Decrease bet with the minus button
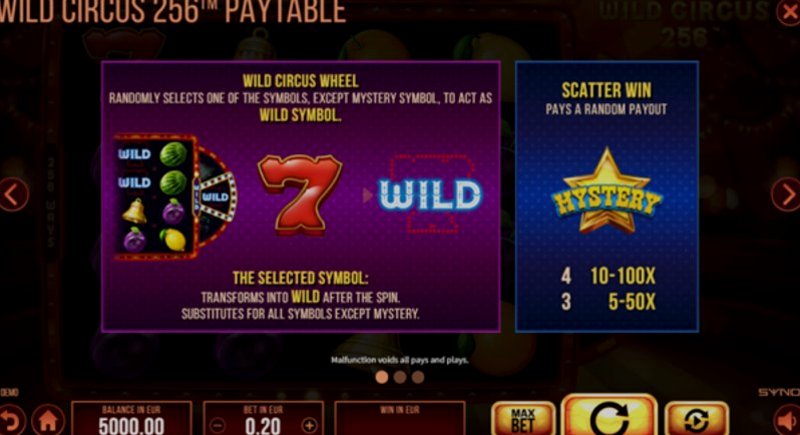The height and width of the screenshot is (435, 800). 217,425
